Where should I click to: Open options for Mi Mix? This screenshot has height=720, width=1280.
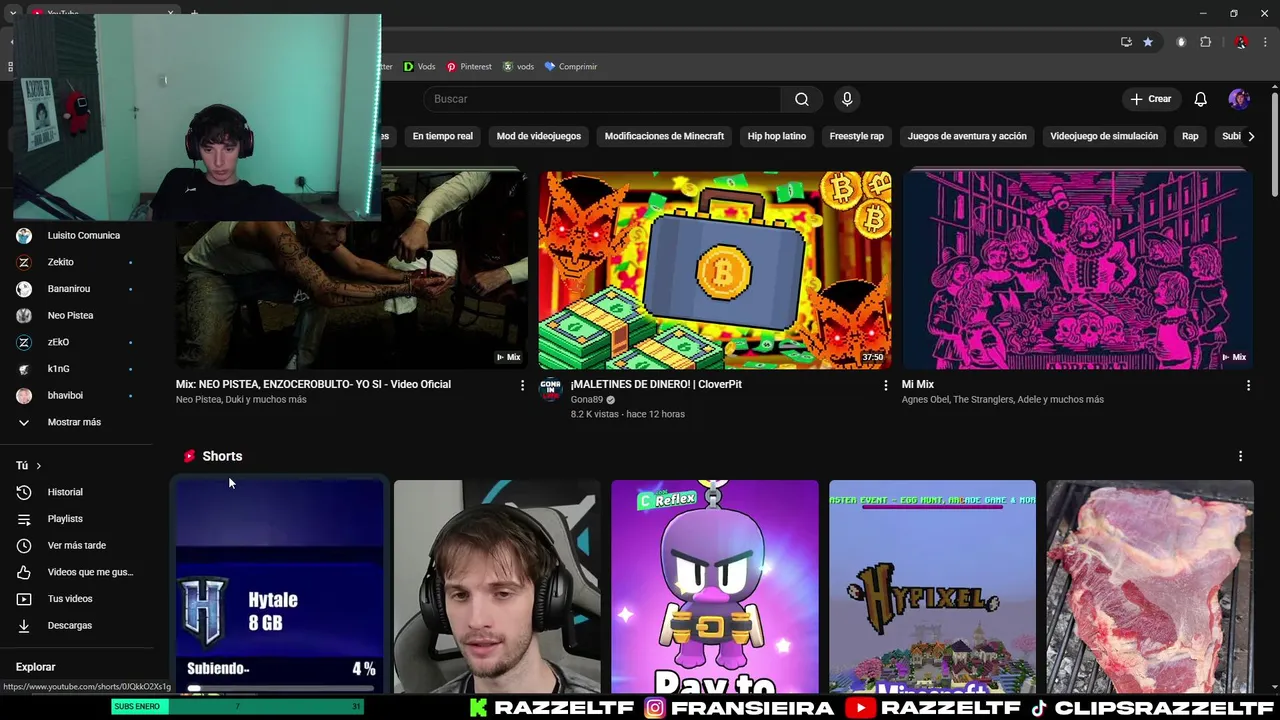1248,385
